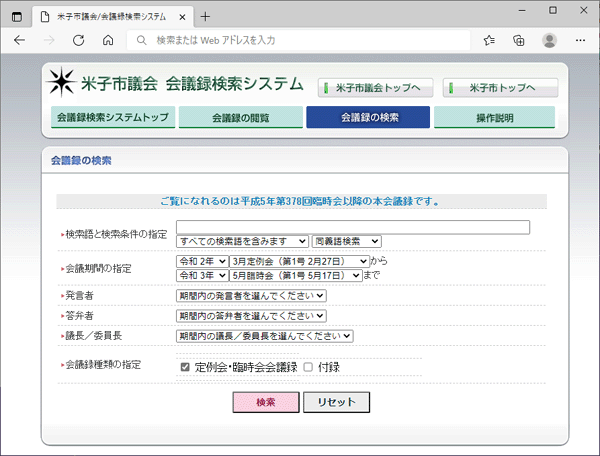Click the notice ご覧になれるのは平成5年 text
Viewport: 600px width, 456px height.
(299, 201)
